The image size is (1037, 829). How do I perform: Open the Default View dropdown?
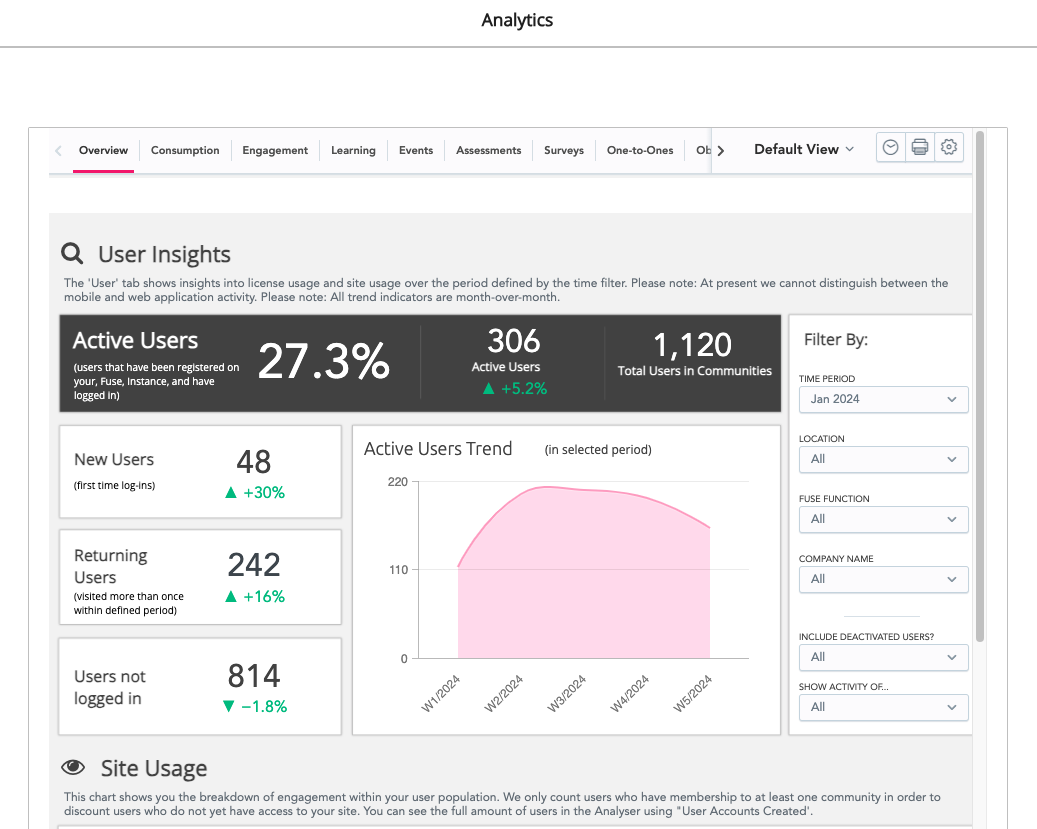(x=804, y=149)
